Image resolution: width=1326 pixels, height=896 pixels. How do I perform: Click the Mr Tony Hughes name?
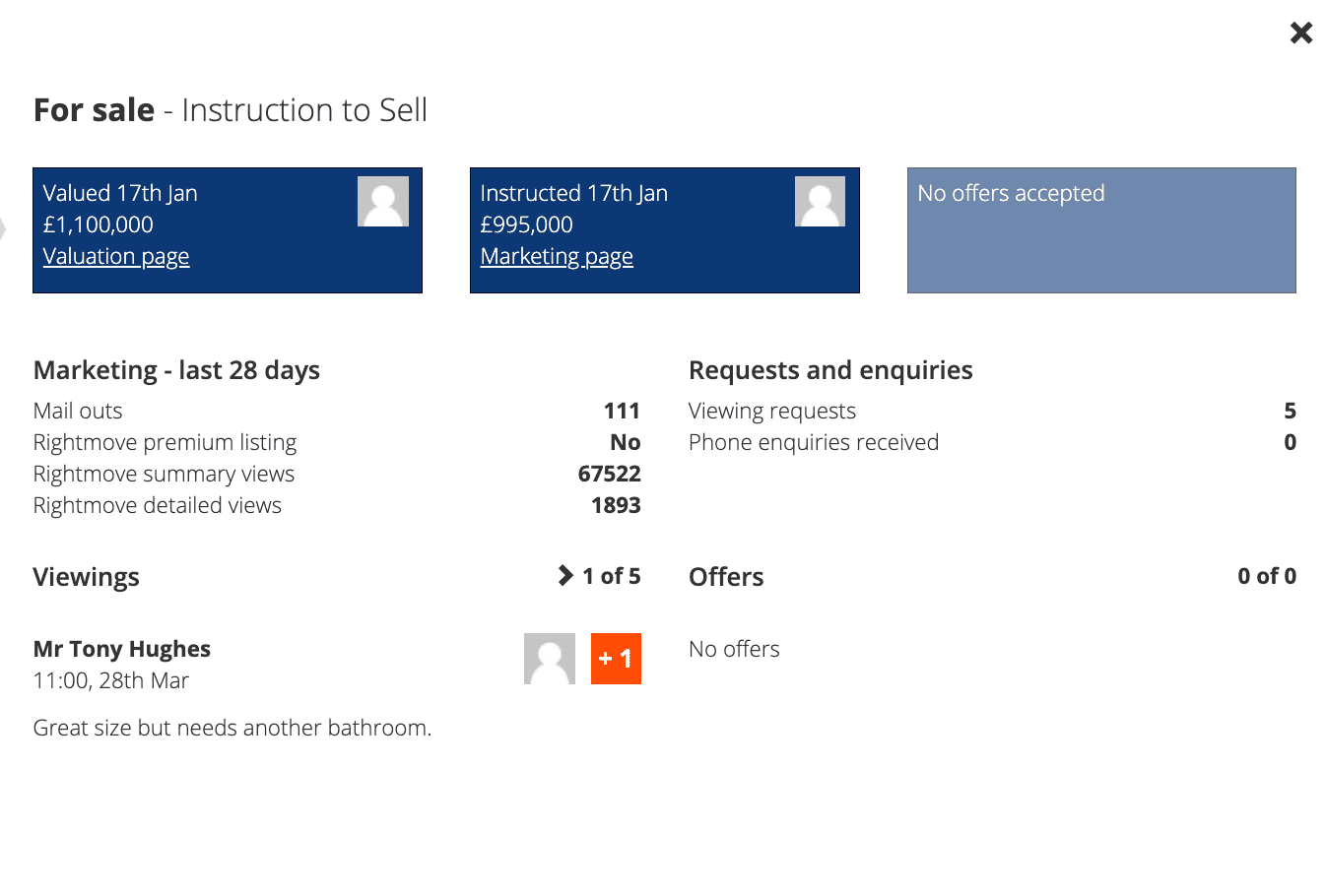click(122, 649)
